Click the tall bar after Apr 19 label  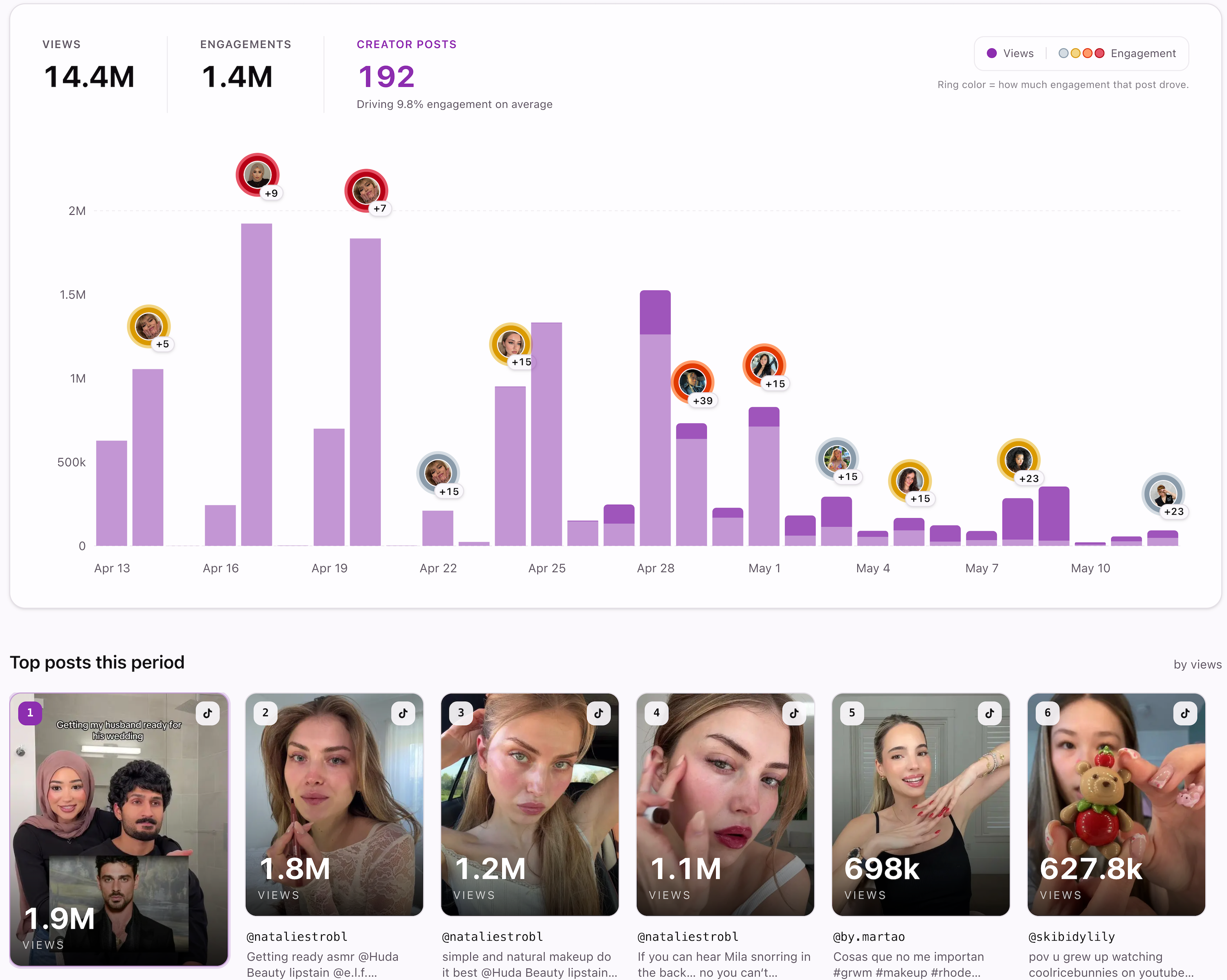click(x=365, y=392)
